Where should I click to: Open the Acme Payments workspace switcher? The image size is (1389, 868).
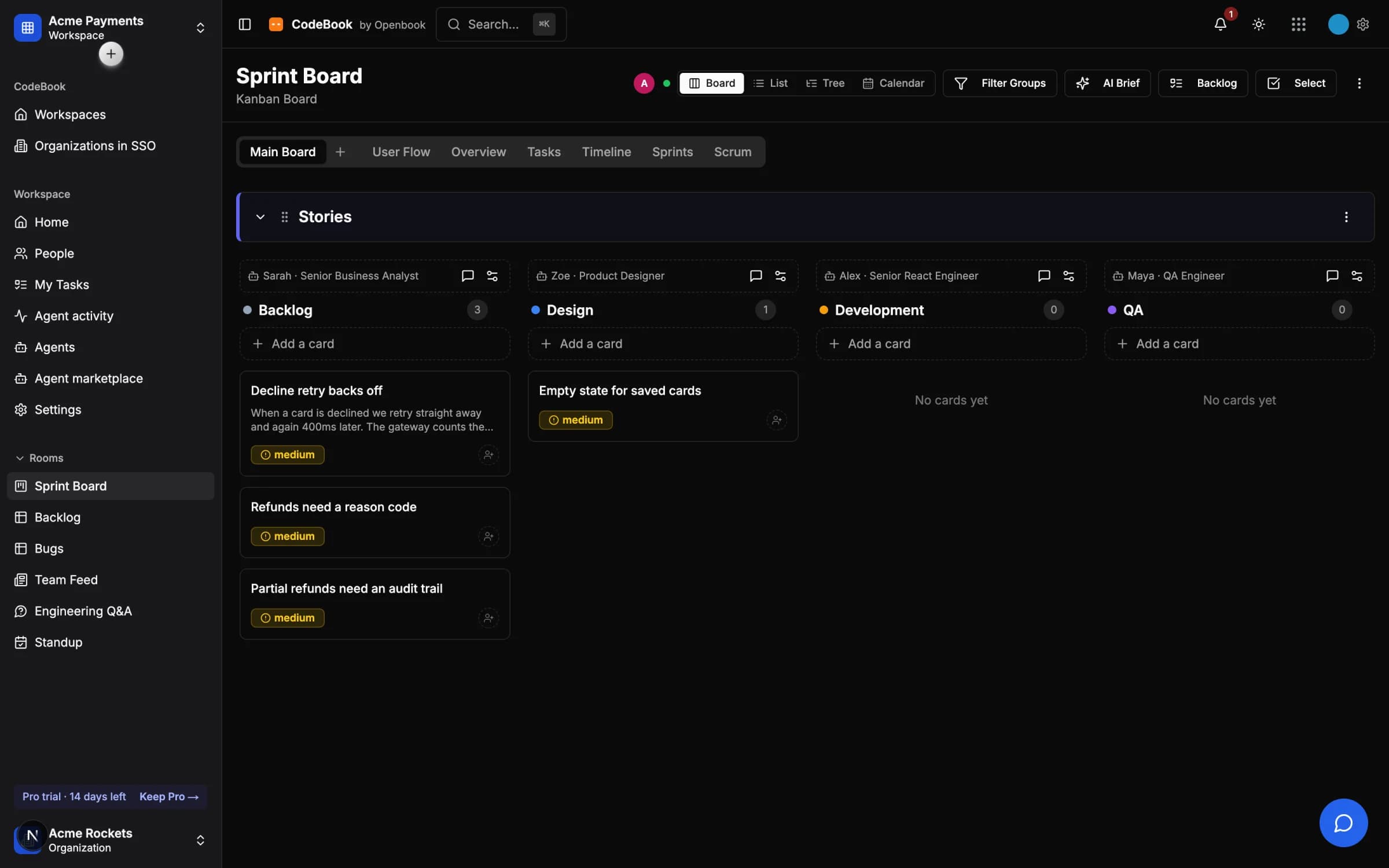tap(110, 27)
